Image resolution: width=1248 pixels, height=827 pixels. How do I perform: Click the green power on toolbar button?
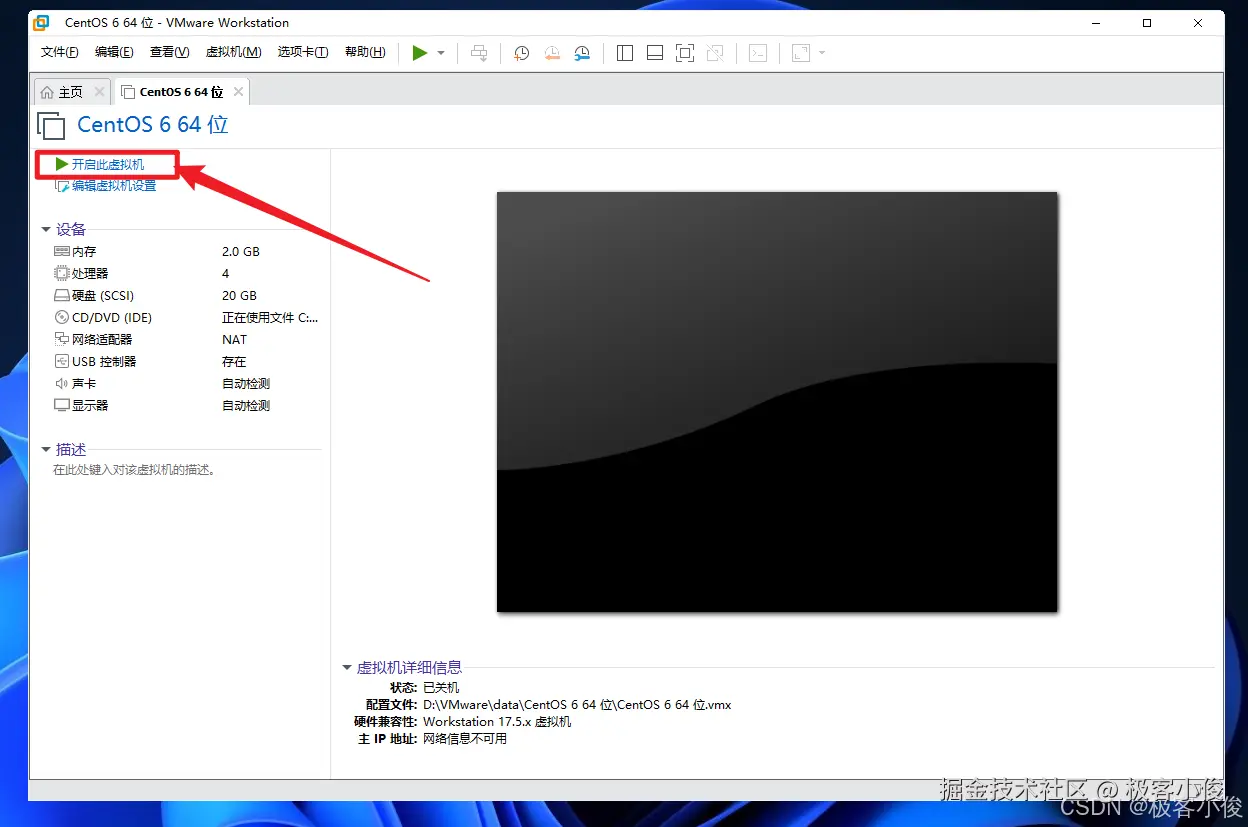tap(420, 53)
